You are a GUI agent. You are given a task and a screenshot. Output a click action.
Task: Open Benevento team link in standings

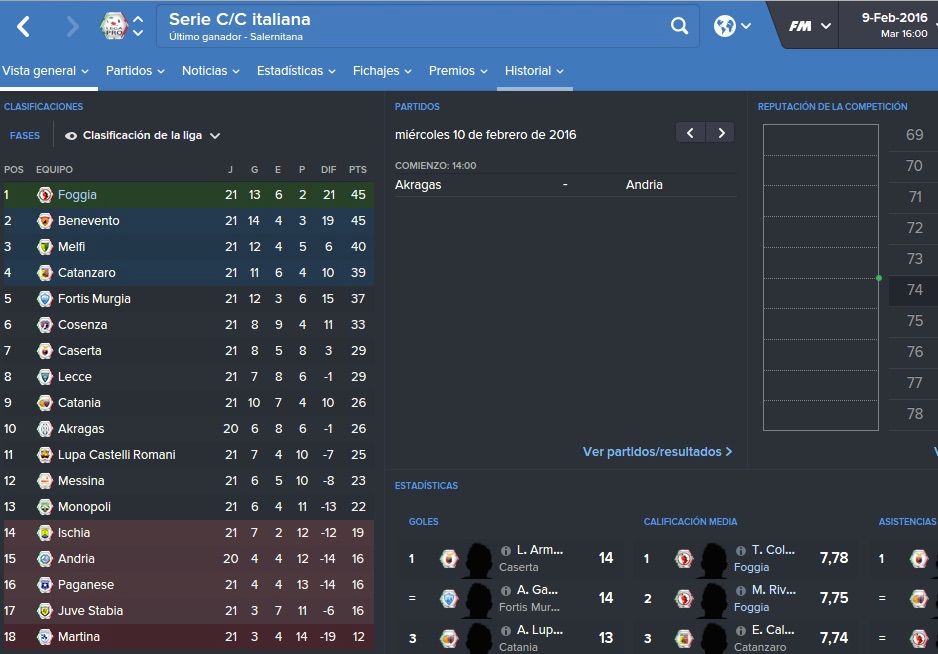(89, 221)
